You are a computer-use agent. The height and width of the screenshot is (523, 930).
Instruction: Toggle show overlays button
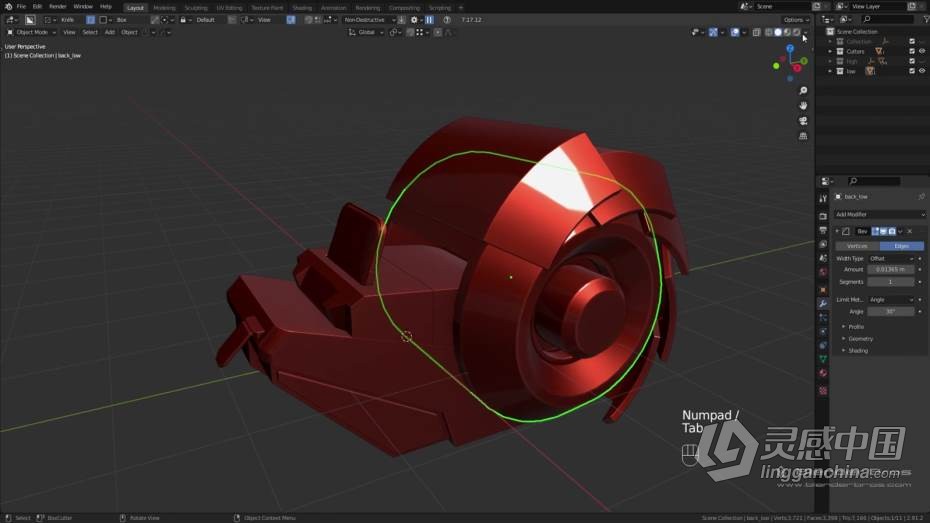[x=735, y=33]
